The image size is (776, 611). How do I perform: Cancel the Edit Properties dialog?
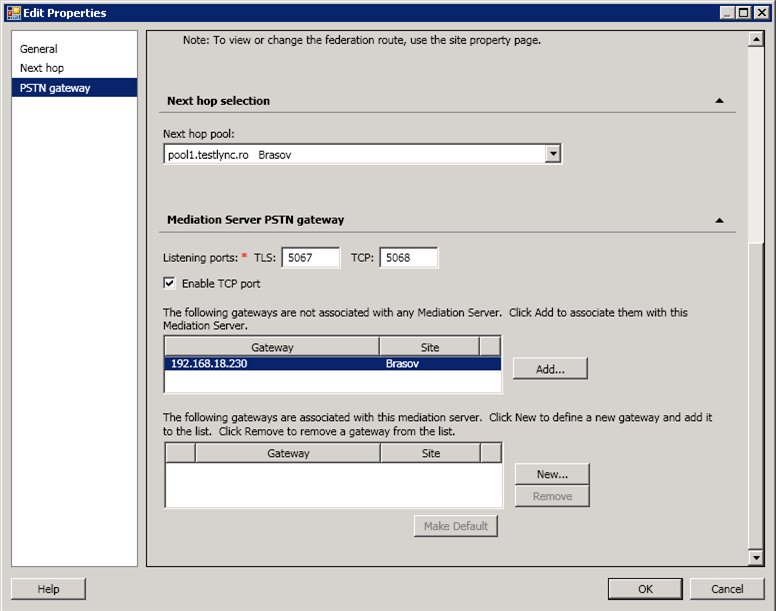tap(727, 589)
